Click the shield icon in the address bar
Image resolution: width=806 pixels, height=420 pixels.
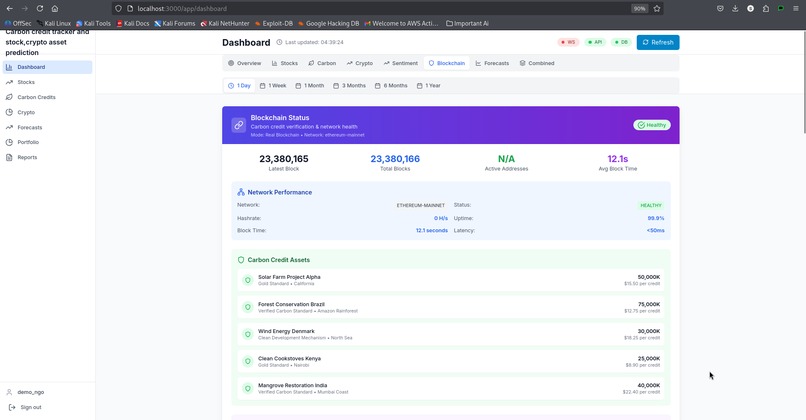tap(118, 8)
